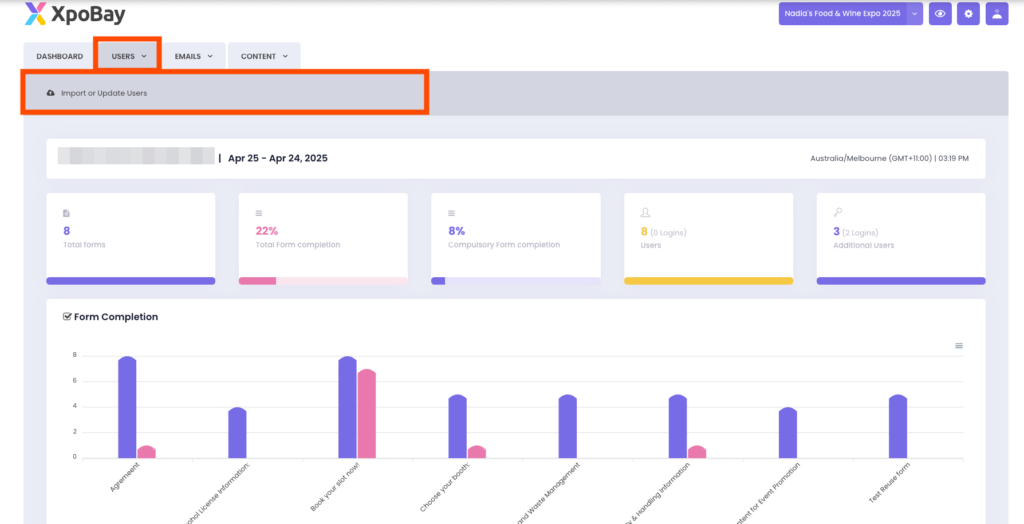Open settings via the gear icon

point(968,14)
